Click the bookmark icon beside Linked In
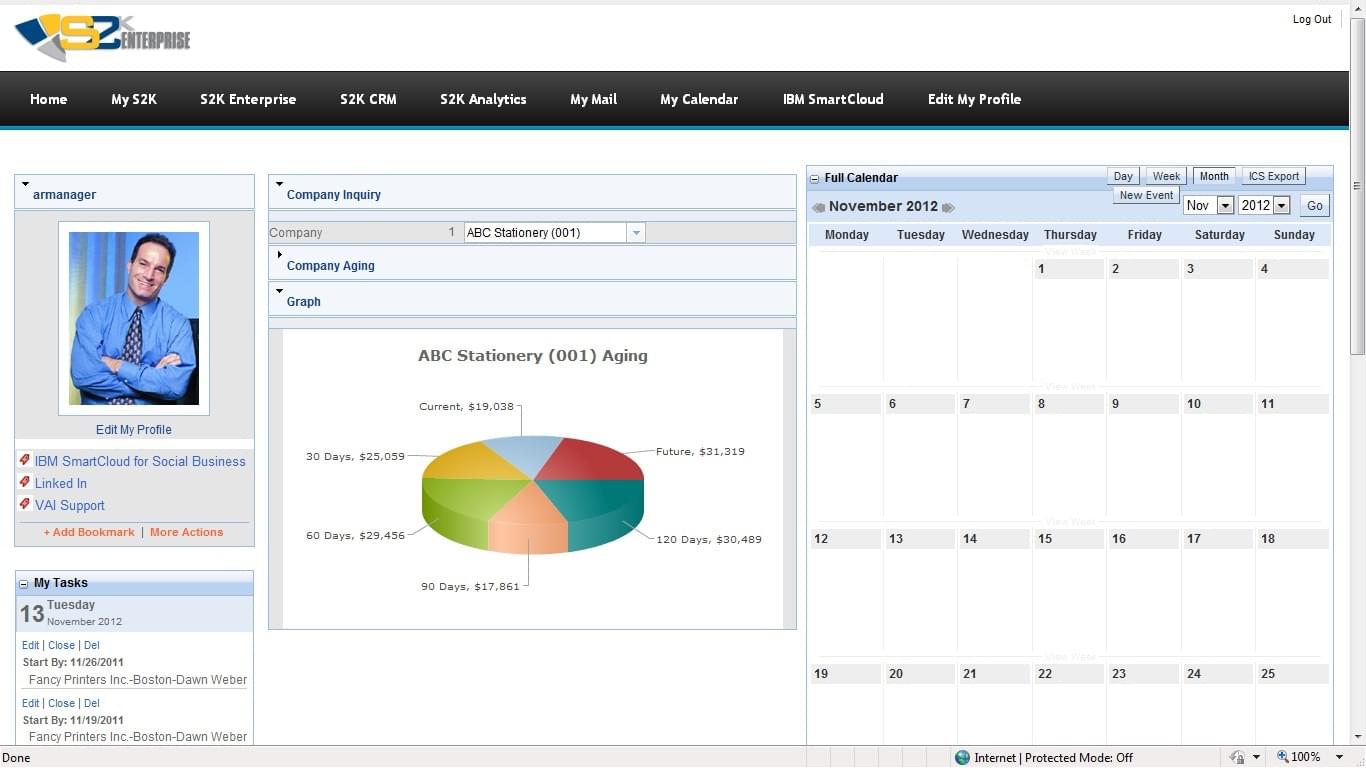 (x=24, y=483)
